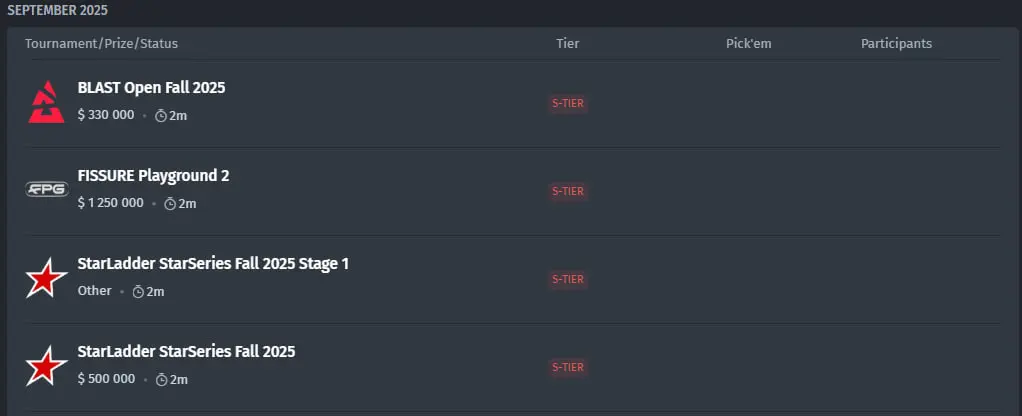This screenshot has width=1022, height=416.
Task: Click the Tournament/Prize/Status column header
Action: pyautogui.click(x=102, y=44)
